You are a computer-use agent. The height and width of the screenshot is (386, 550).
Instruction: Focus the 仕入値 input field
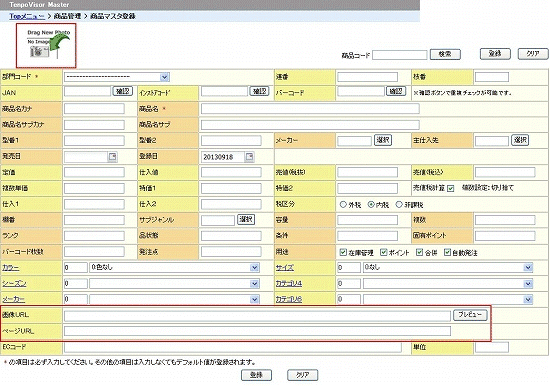231,172
